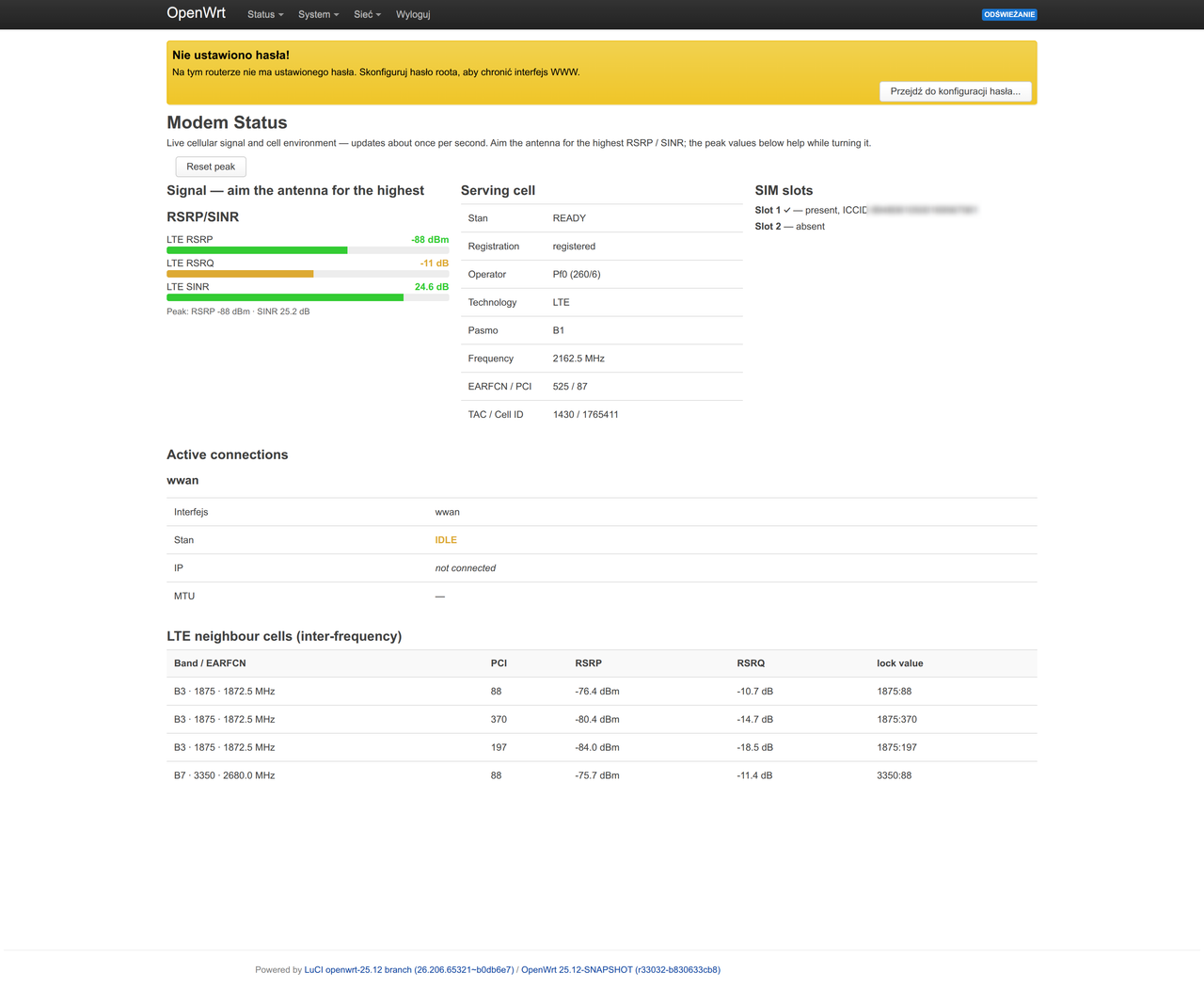
Task: Click the -88 dBm RSRP value
Action: (430, 240)
